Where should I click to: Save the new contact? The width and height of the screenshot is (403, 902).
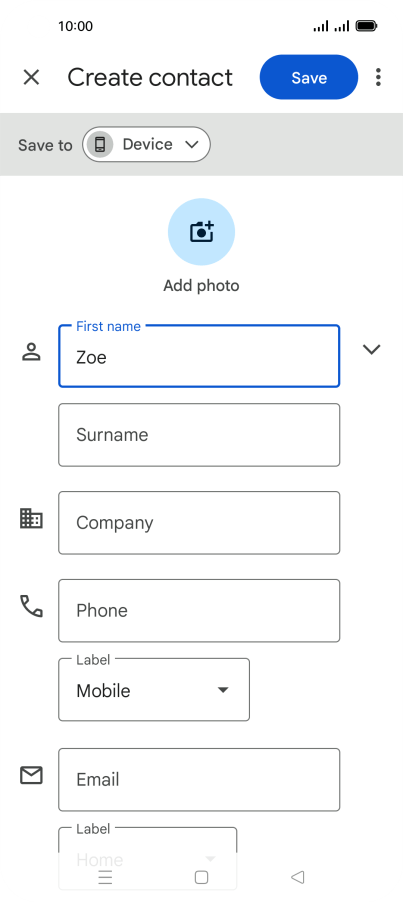[309, 77]
